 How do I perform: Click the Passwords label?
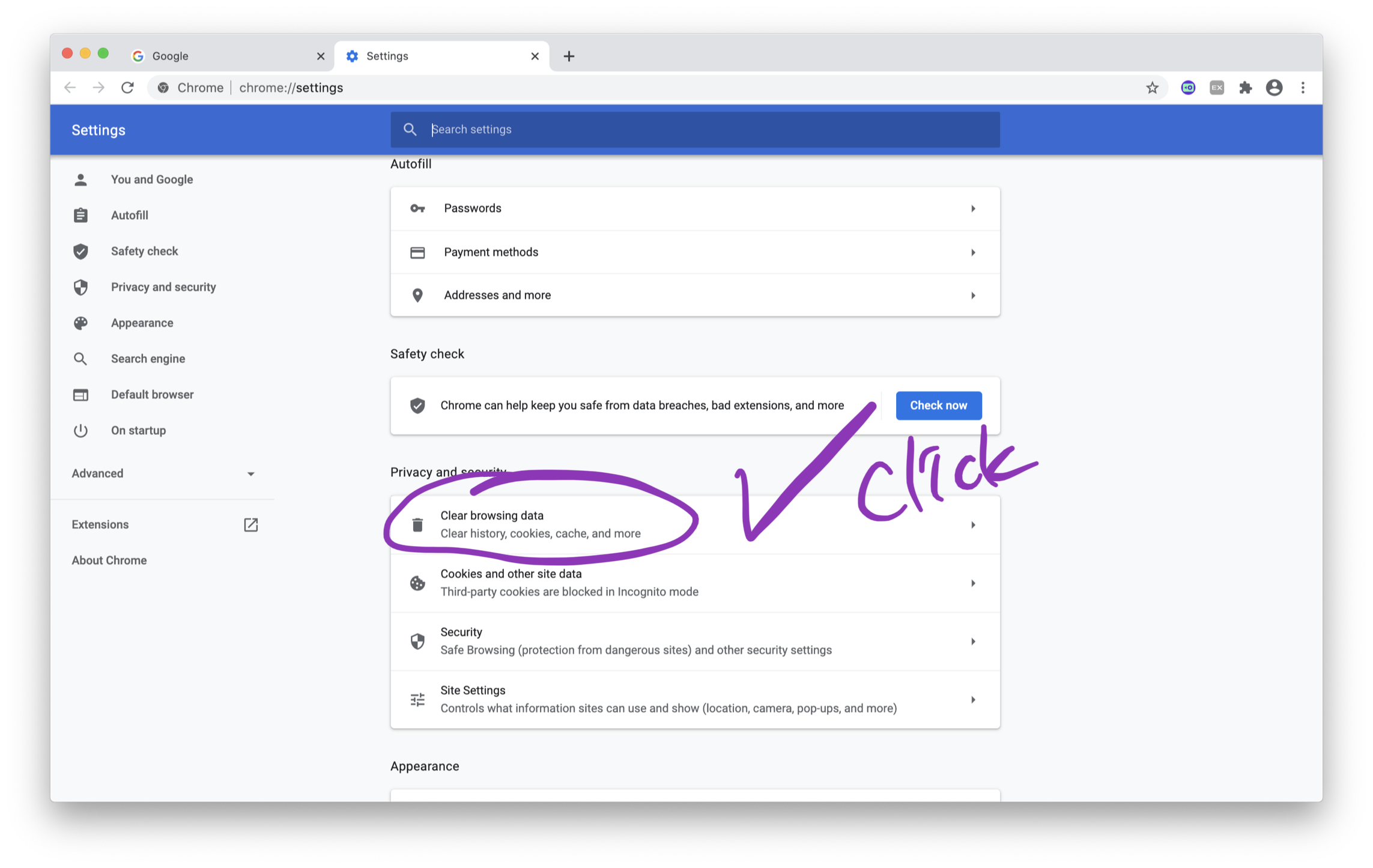[x=472, y=208]
